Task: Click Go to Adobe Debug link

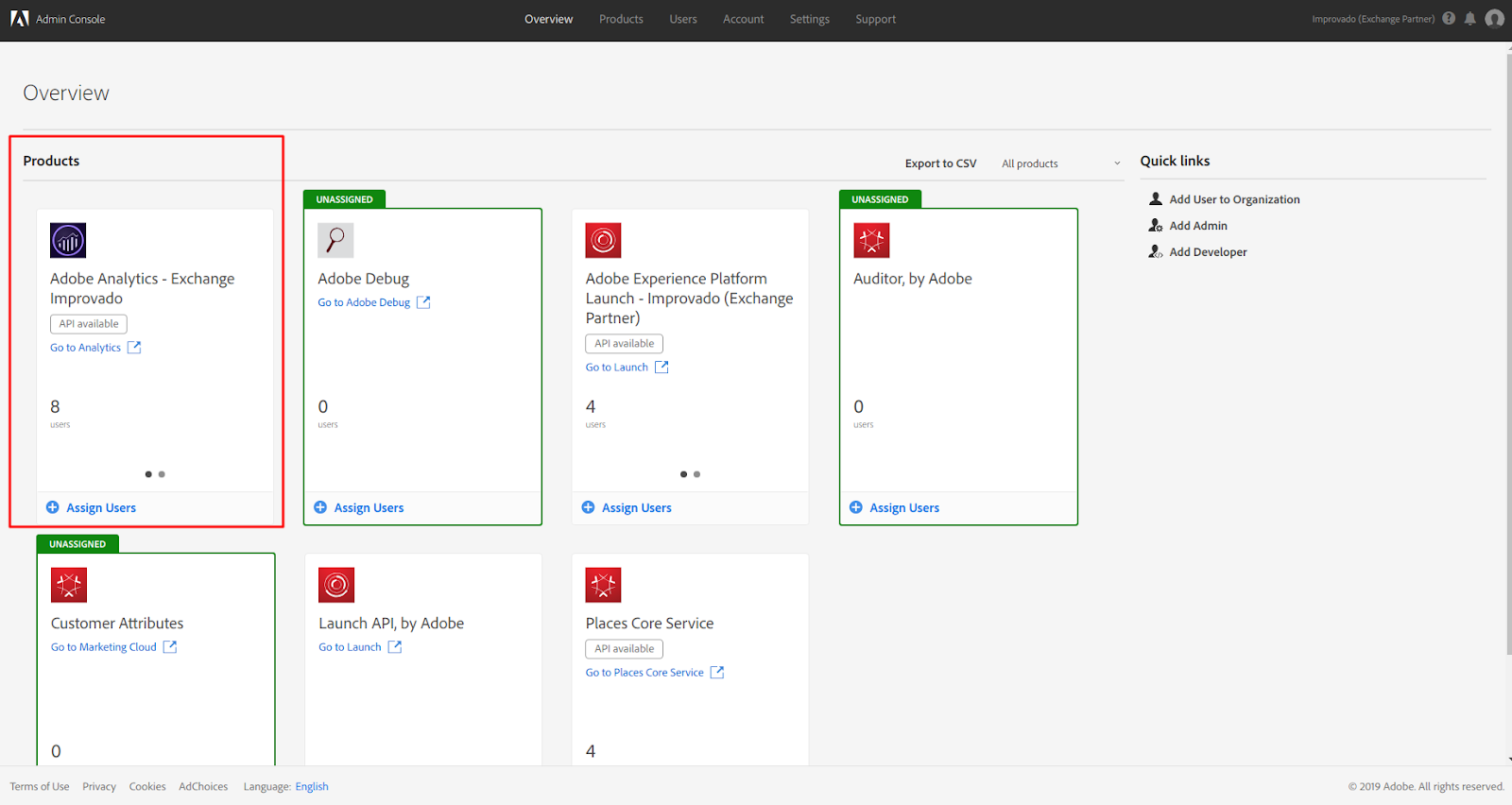Action: (364, 302)
